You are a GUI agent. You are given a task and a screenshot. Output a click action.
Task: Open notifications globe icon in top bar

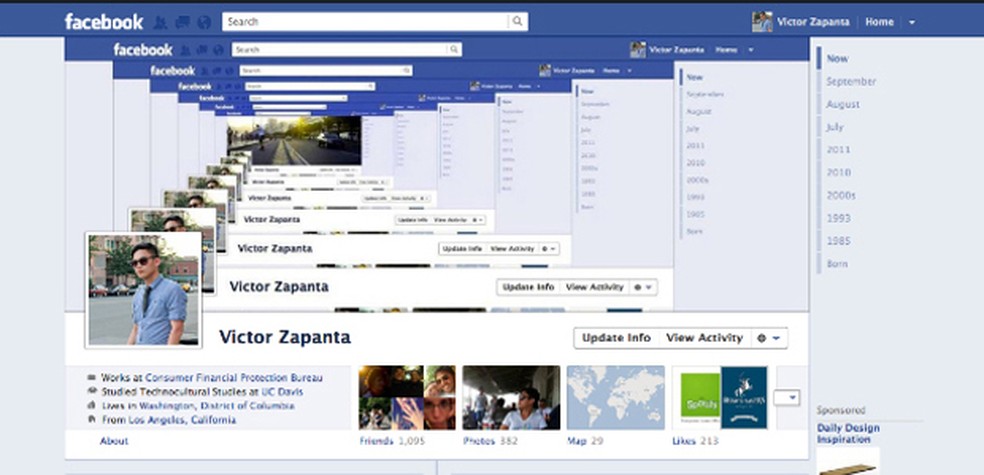click(204, 23)
